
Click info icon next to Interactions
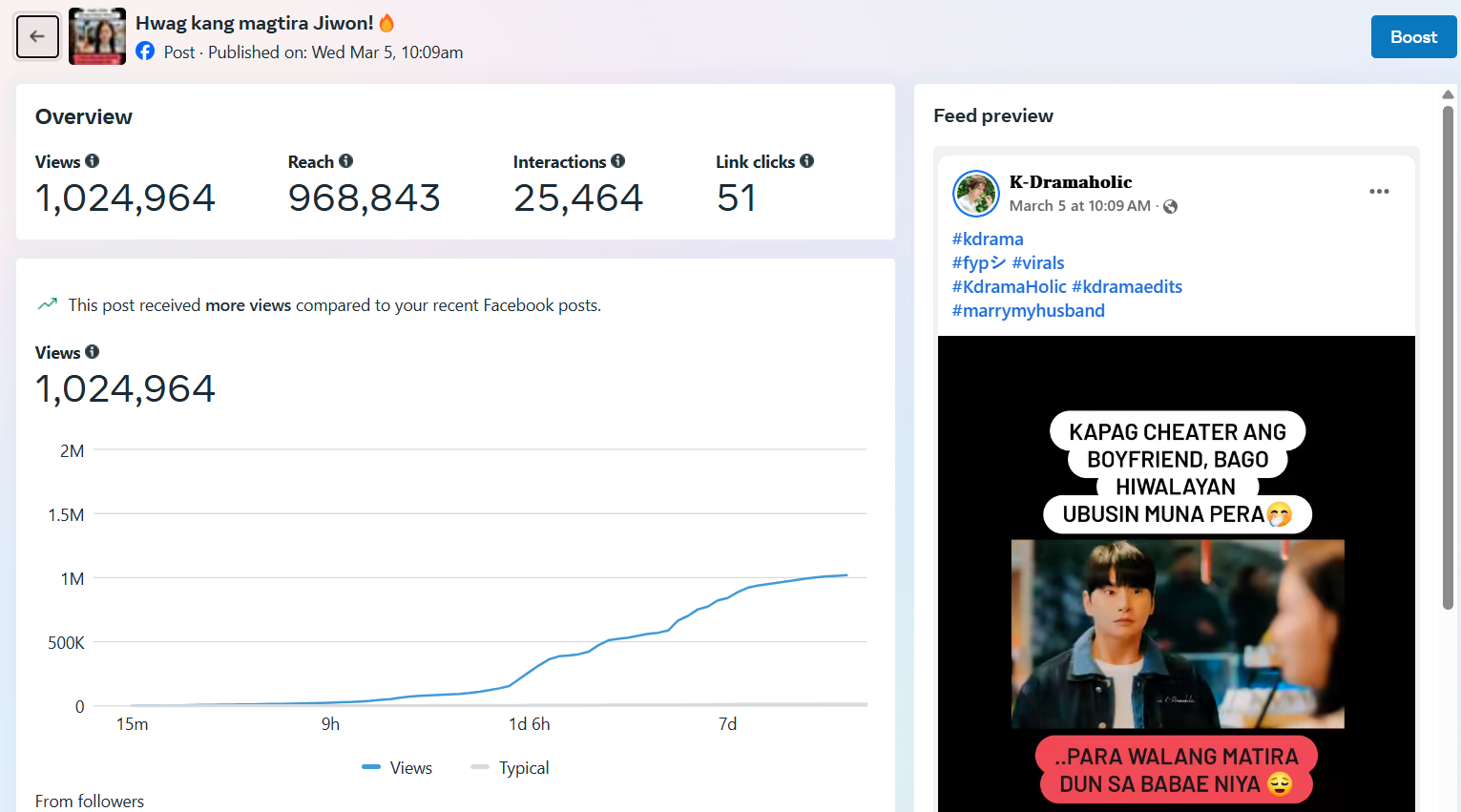(618, 161)
